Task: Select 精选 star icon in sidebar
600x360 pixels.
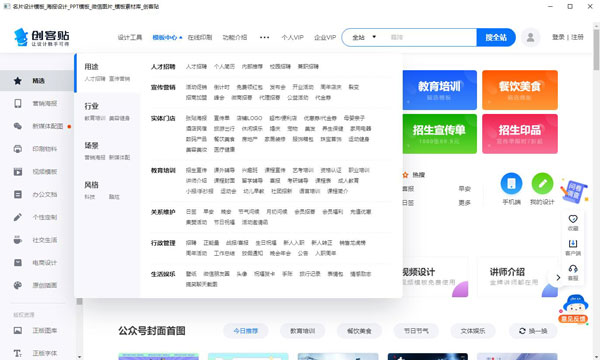Action: pyautogui.click(x=18, y=81)
